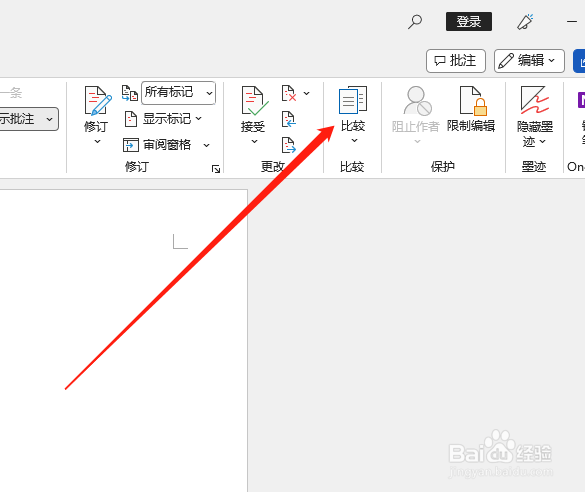The height and width of the screenshot is (492, 585).
Task: Open the 所有标记 markup dropdown
Action: pos(178,93)
